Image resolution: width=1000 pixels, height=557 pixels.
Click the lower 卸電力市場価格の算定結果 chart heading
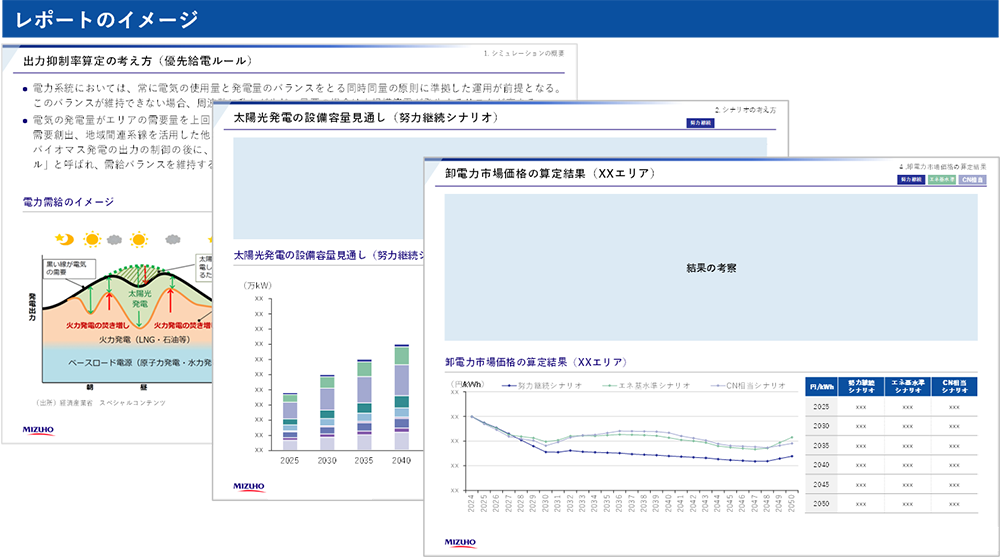tap(536, 362)
